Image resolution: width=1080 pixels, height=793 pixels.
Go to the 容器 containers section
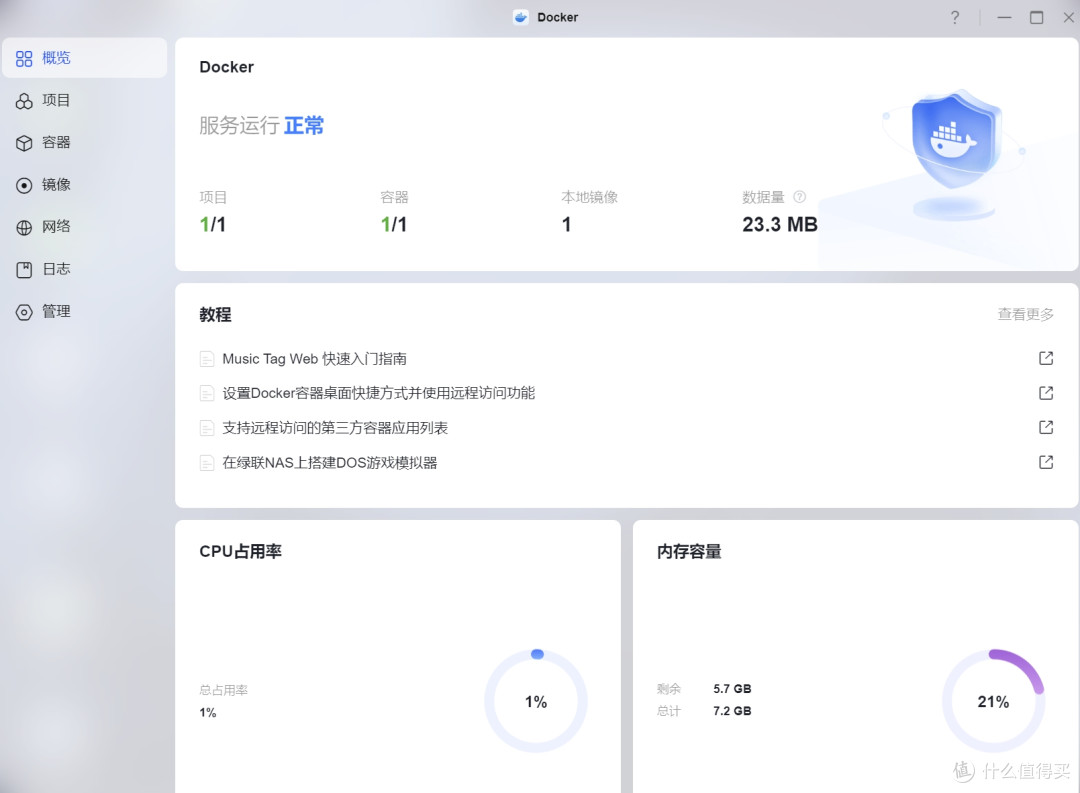coord(85,143)
